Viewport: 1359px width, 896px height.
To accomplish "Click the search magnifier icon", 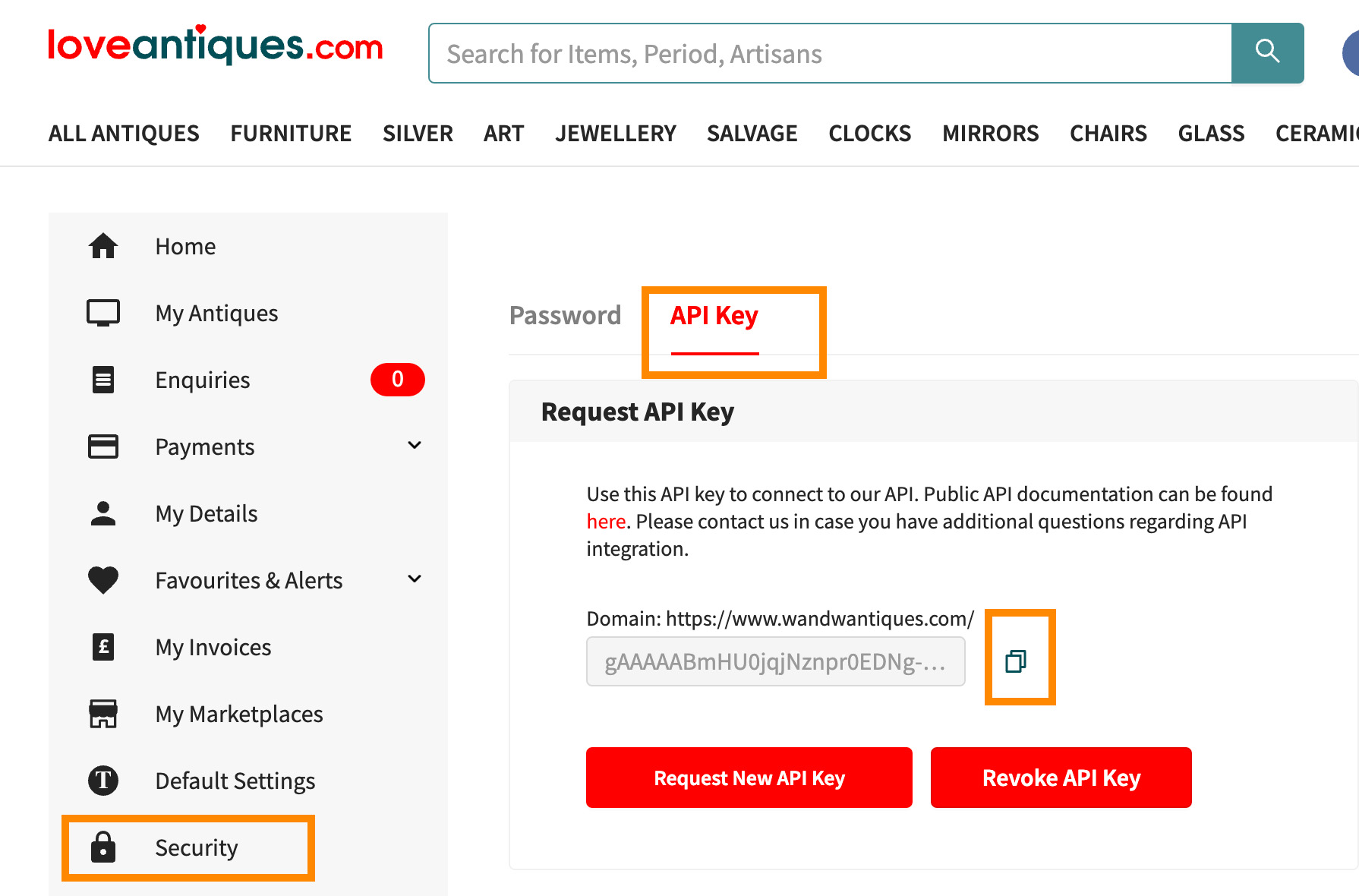I will point(1266,52).
